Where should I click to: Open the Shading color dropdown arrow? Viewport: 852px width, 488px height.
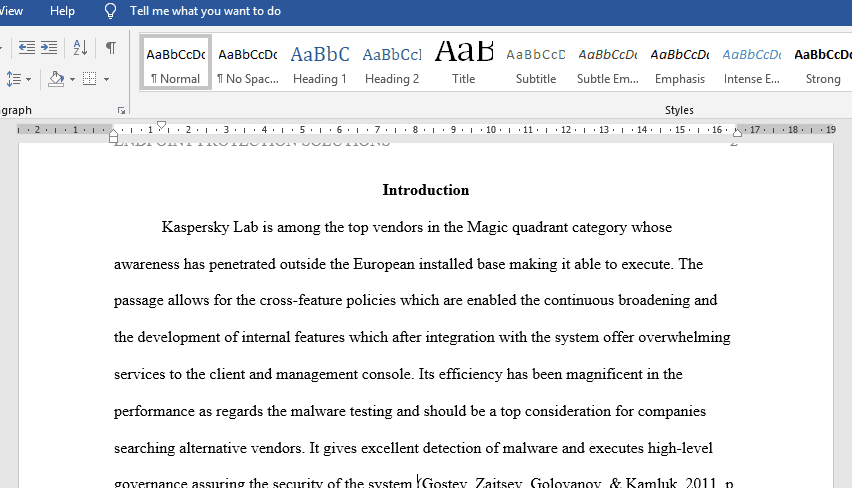(72, 79)
